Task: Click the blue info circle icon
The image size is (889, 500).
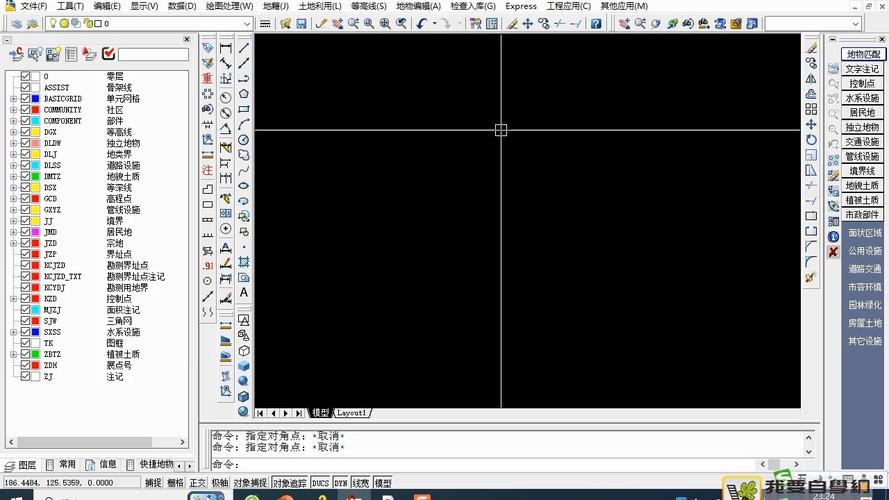Action: click(833, 236)
